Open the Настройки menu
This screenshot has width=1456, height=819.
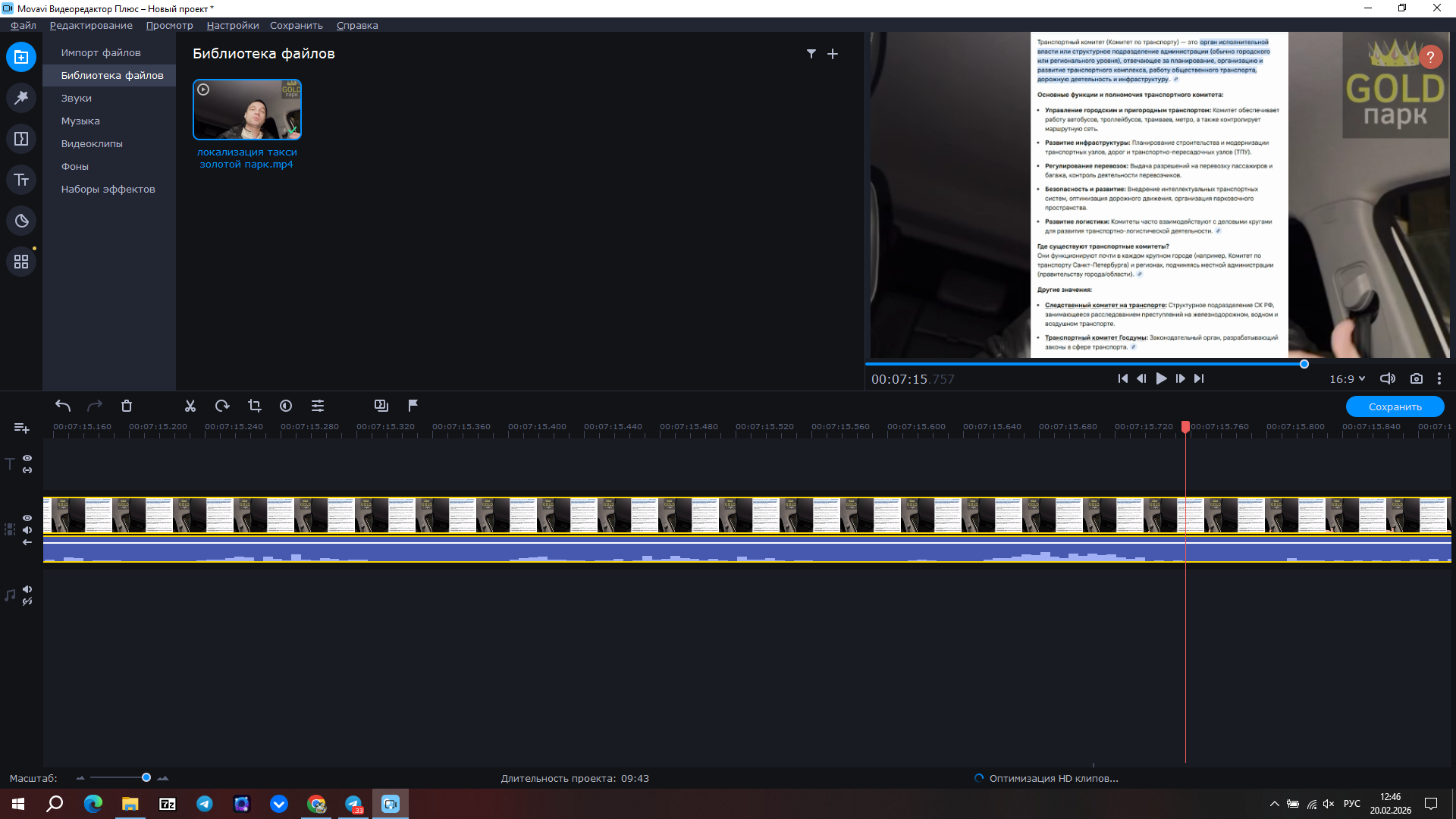tap(232, 25)
